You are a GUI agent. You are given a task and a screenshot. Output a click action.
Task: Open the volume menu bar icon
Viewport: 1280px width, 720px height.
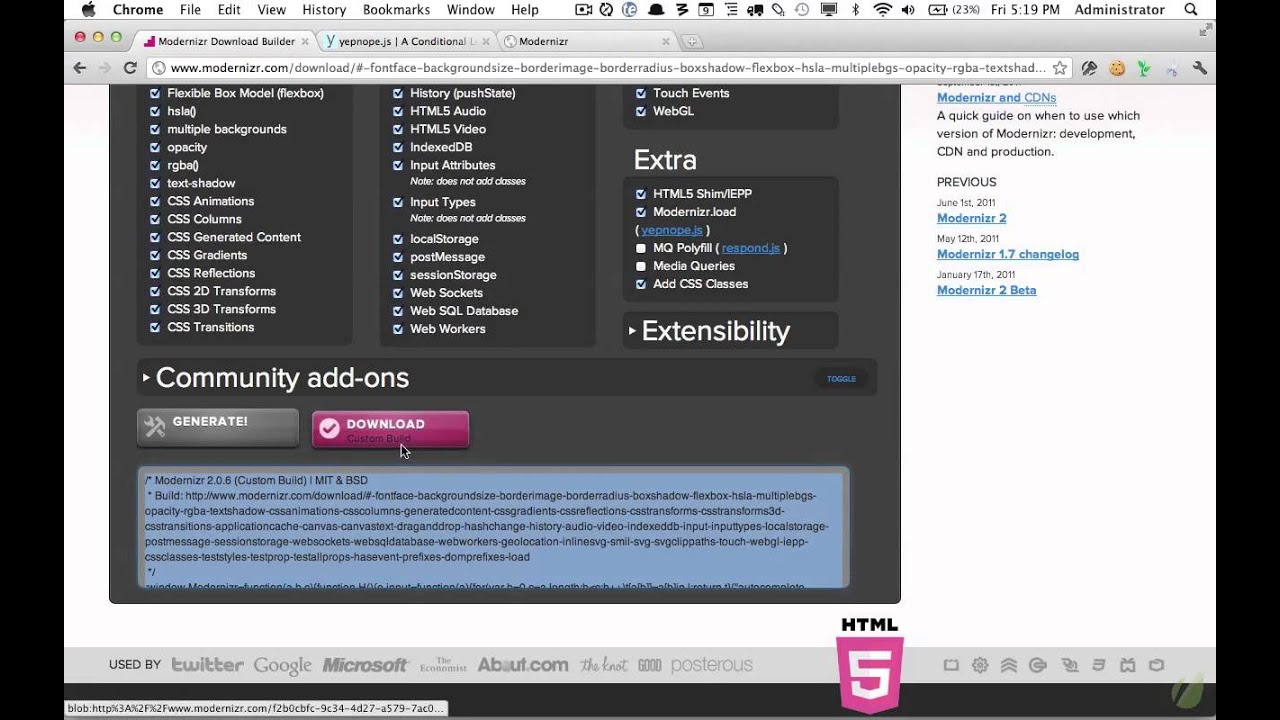point(910,10)
